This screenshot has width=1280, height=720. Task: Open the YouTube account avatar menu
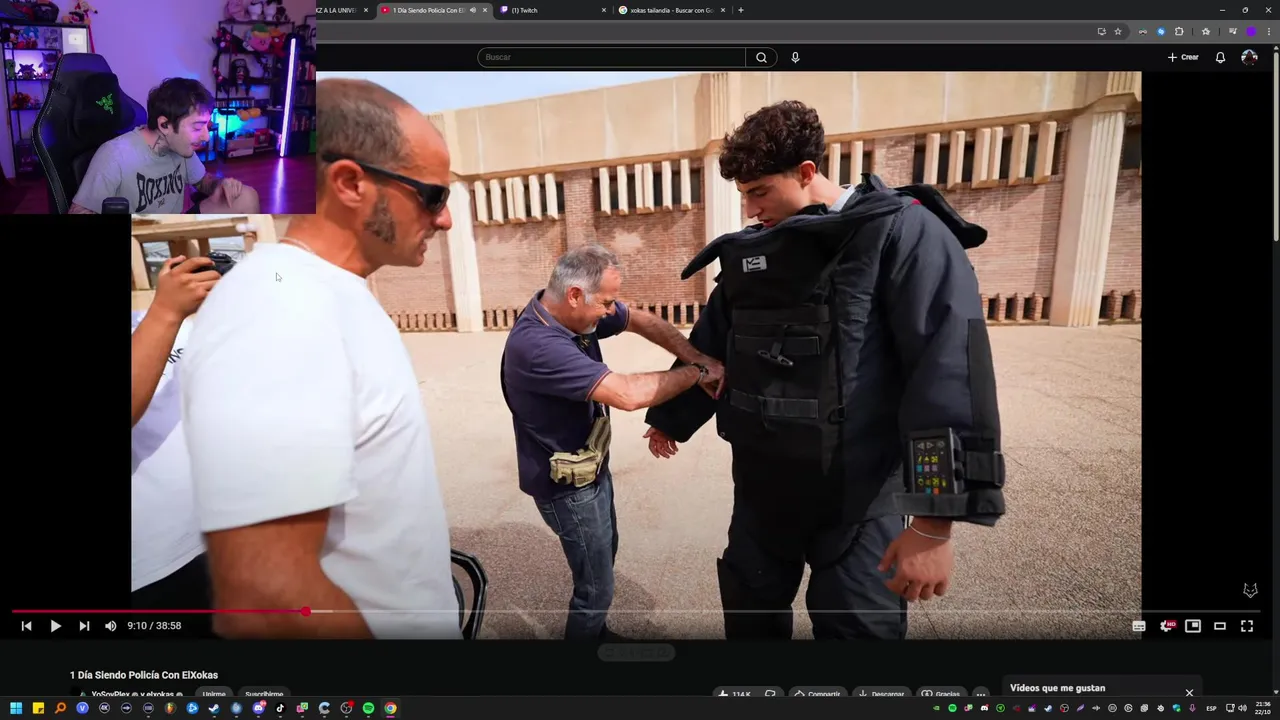point(1249,57)
